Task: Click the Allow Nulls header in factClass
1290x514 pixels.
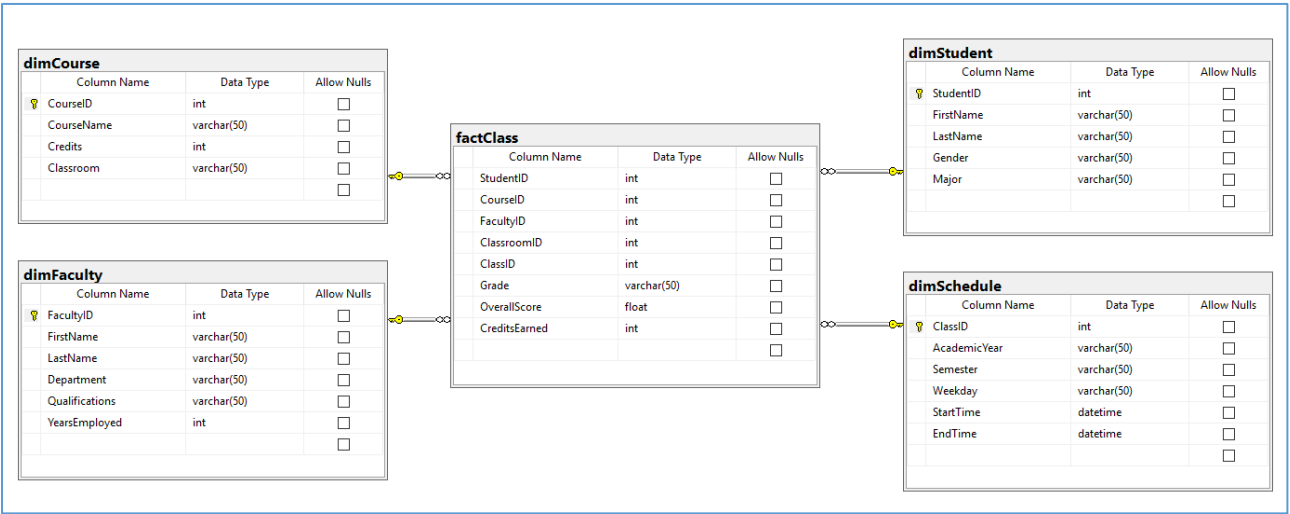Action: [775, 157]
